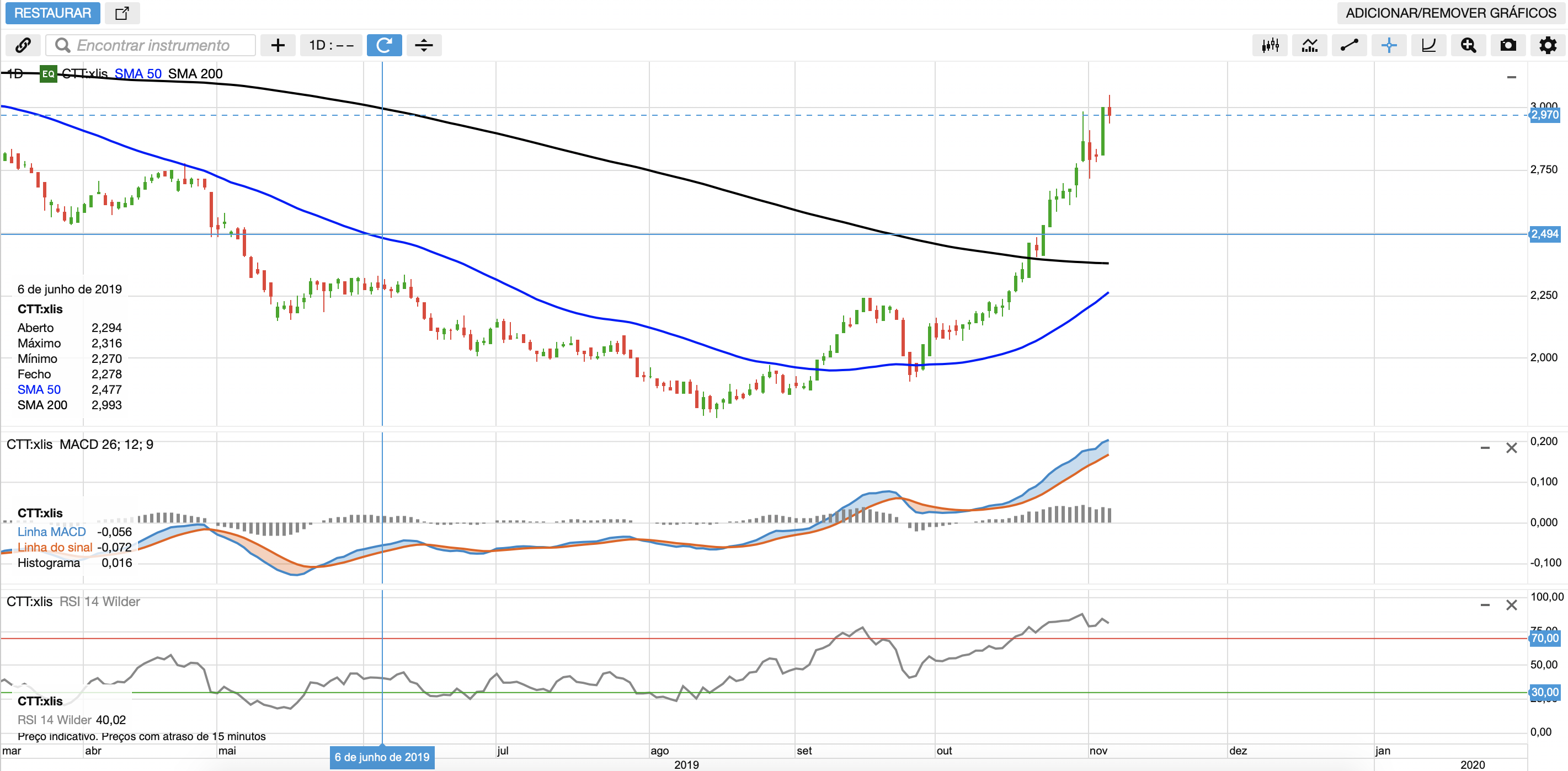The width and height of the screenshot is (1568, 771).
Task: Click the zoom-in magnifier icon
Action: click(x=1468, y=45)
